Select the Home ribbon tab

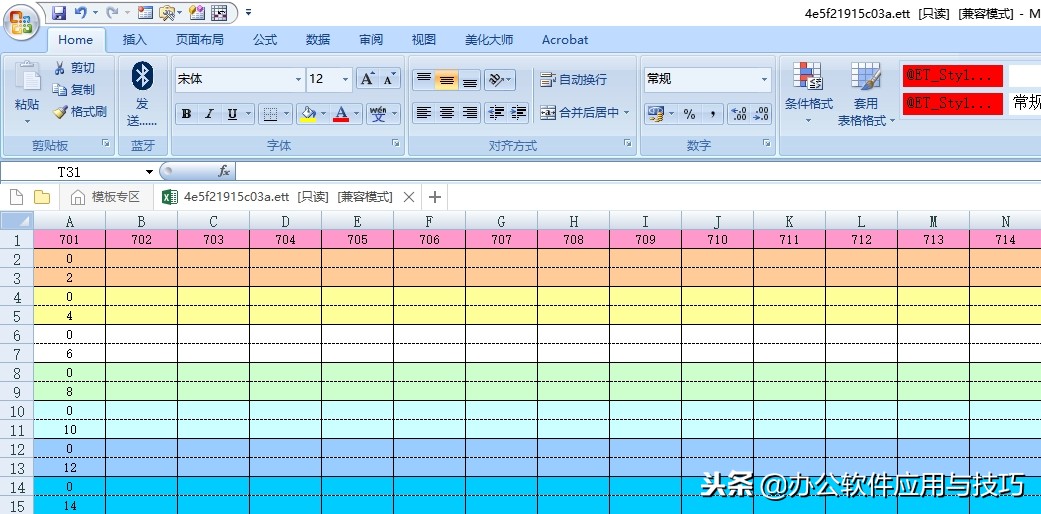coord(76,40)
